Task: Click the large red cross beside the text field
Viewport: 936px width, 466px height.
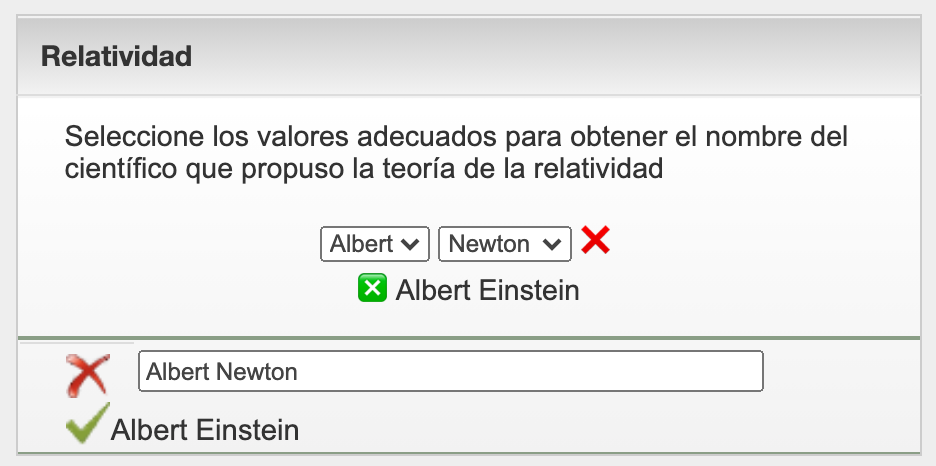Action: [86, 374]
